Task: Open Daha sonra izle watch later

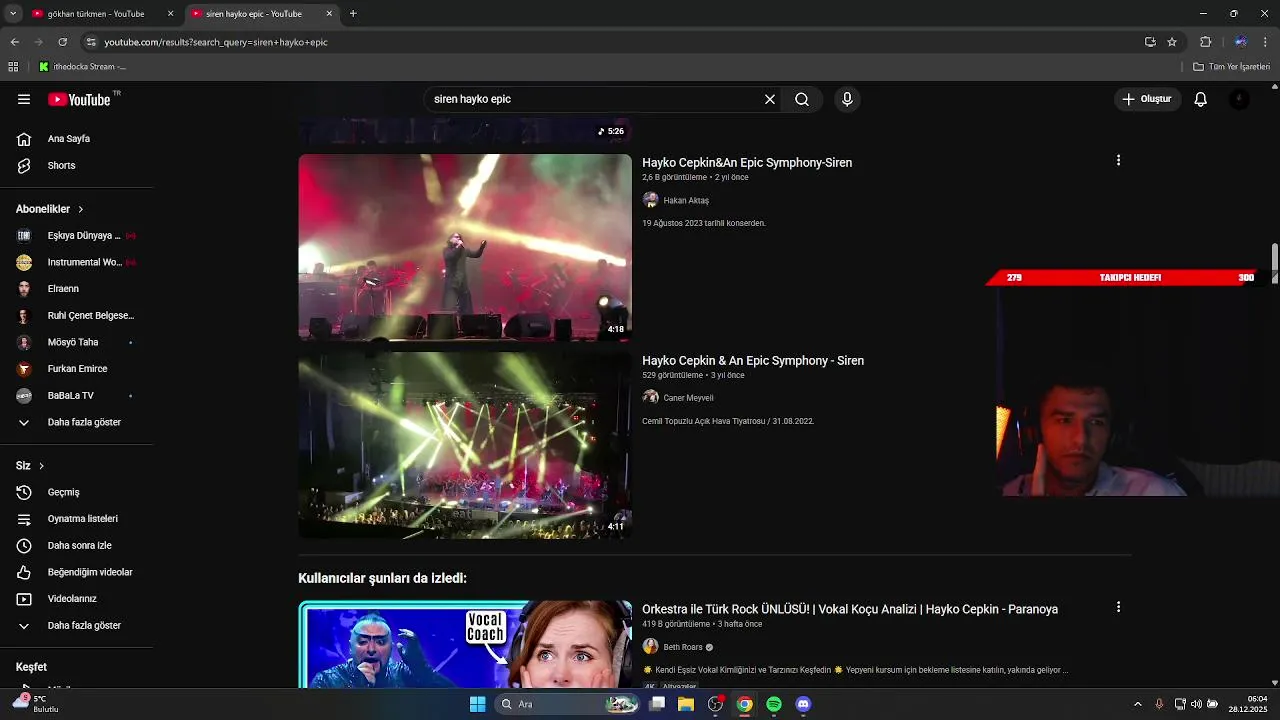Action: [x=77, y=546]
